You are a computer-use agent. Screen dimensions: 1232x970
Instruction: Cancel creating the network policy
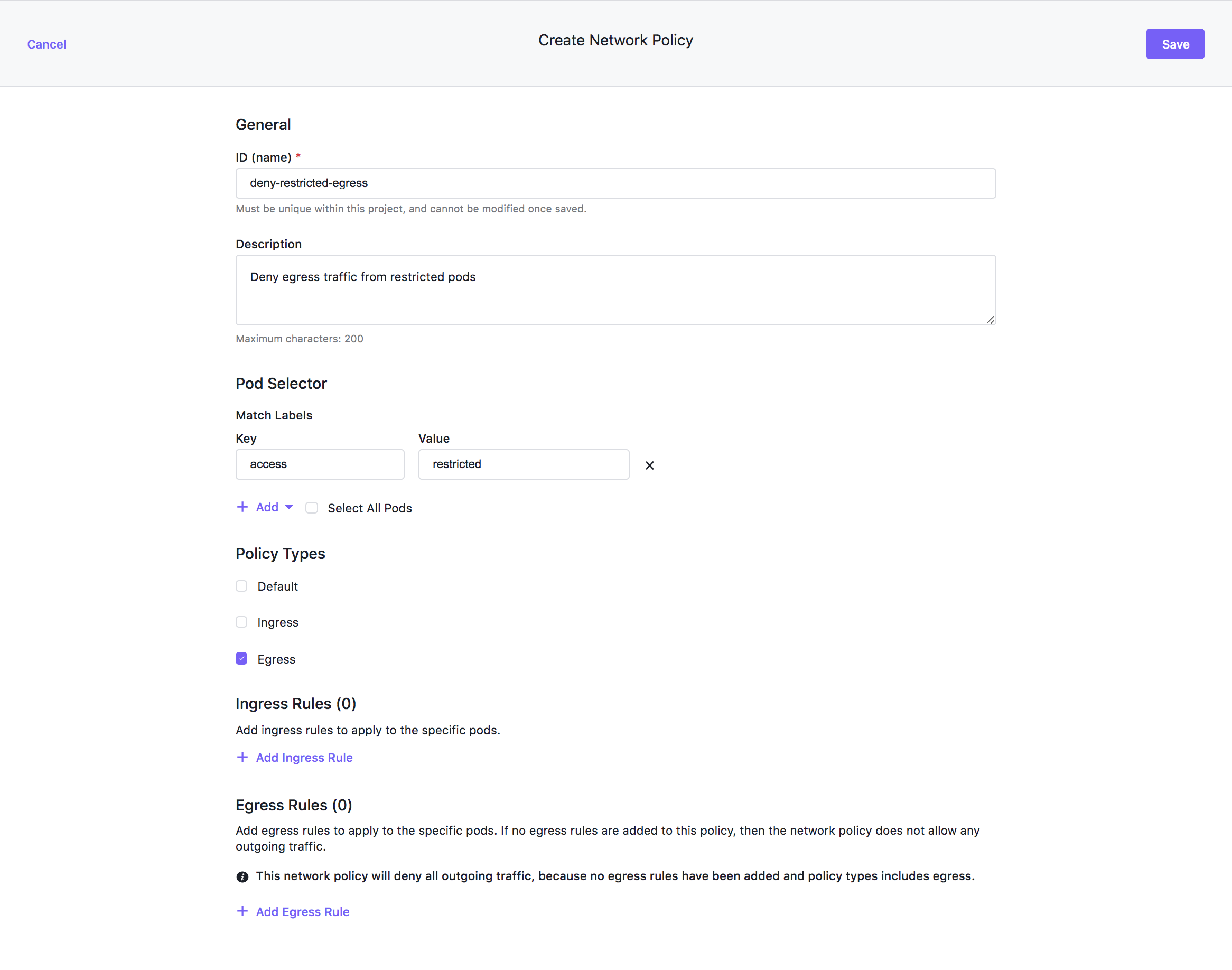click(x=46, y=44)
